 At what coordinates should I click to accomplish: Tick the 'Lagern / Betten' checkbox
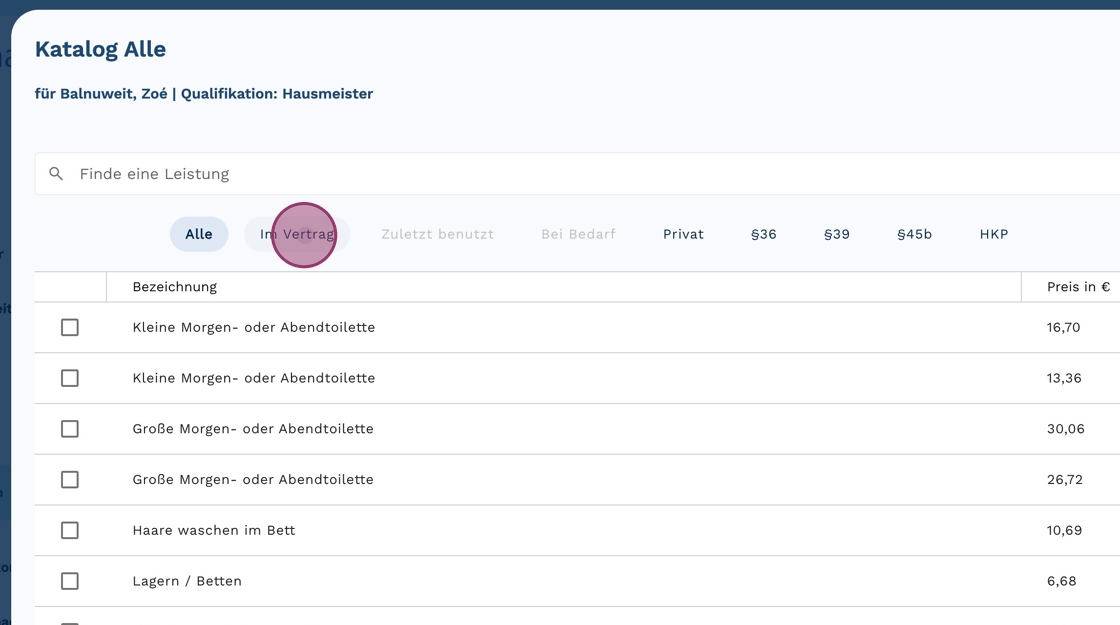(70, 581)
